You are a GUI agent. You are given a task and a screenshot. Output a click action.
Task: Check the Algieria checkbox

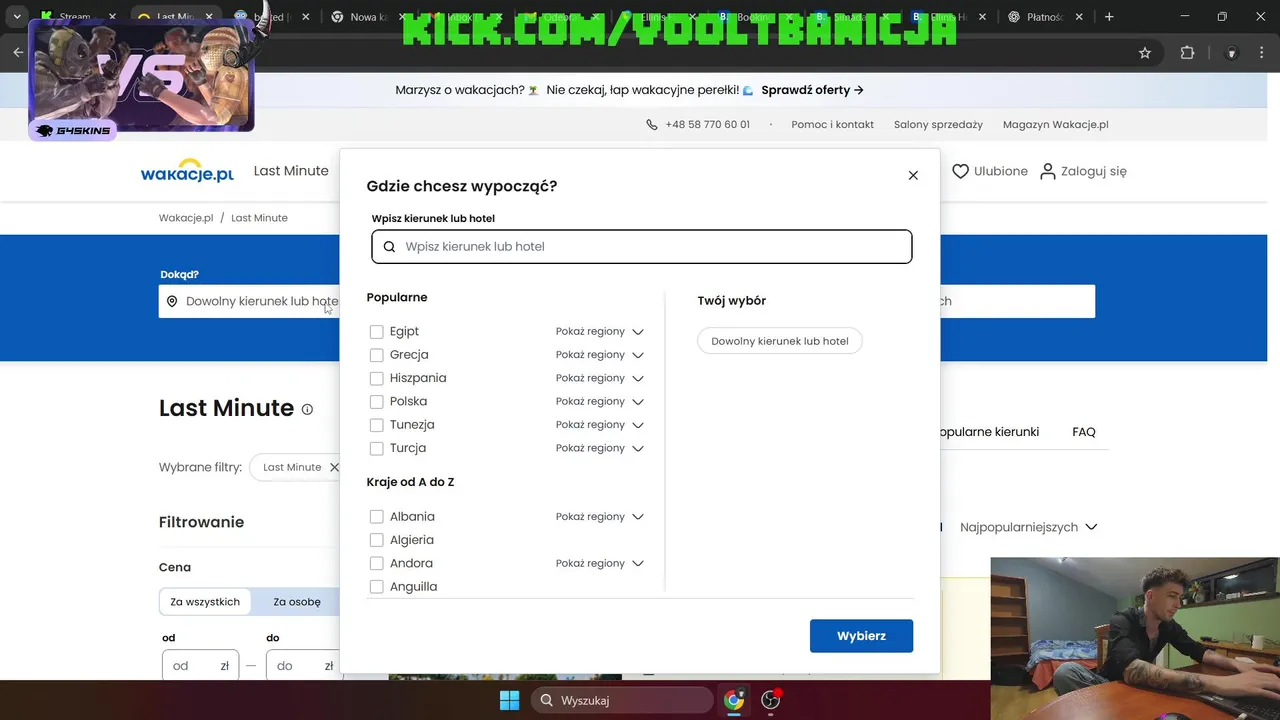click(377, 540)
